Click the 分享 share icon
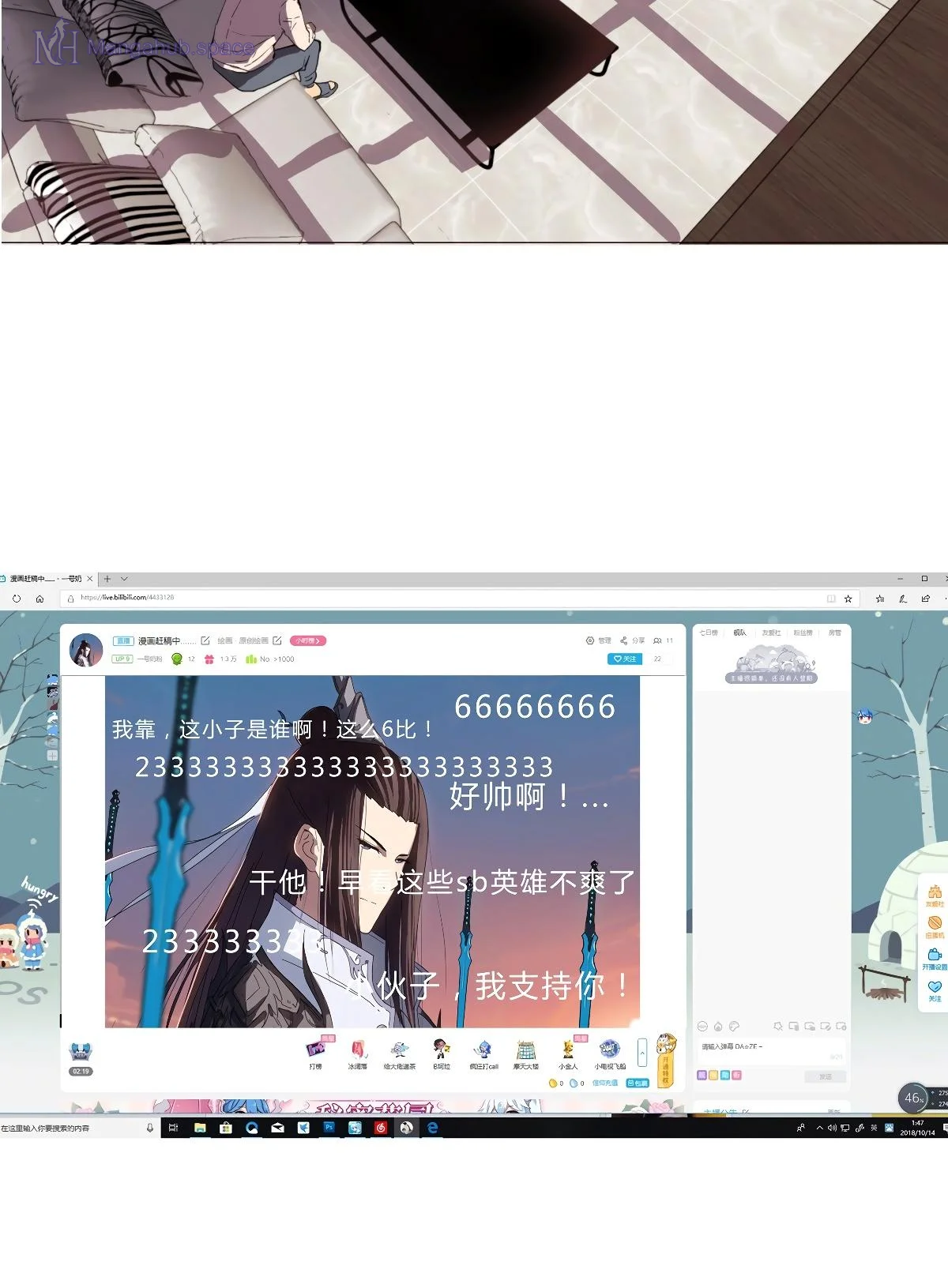This screenshot has height=1288, width=948. (624, 640)
